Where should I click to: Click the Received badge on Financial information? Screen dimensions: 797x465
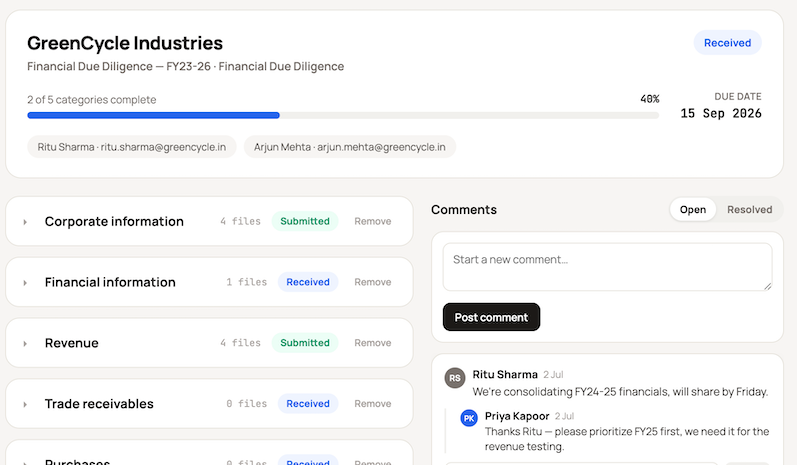(308, 282)
